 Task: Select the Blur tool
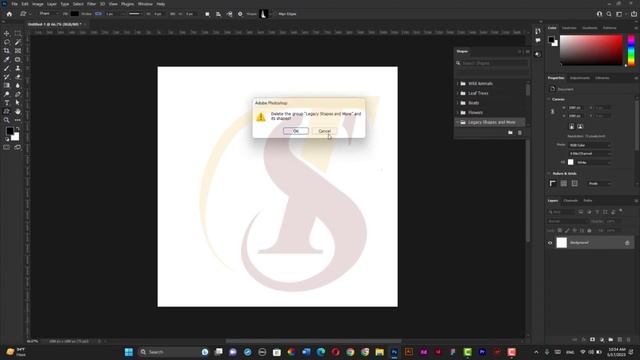click(x=18, y=85)
